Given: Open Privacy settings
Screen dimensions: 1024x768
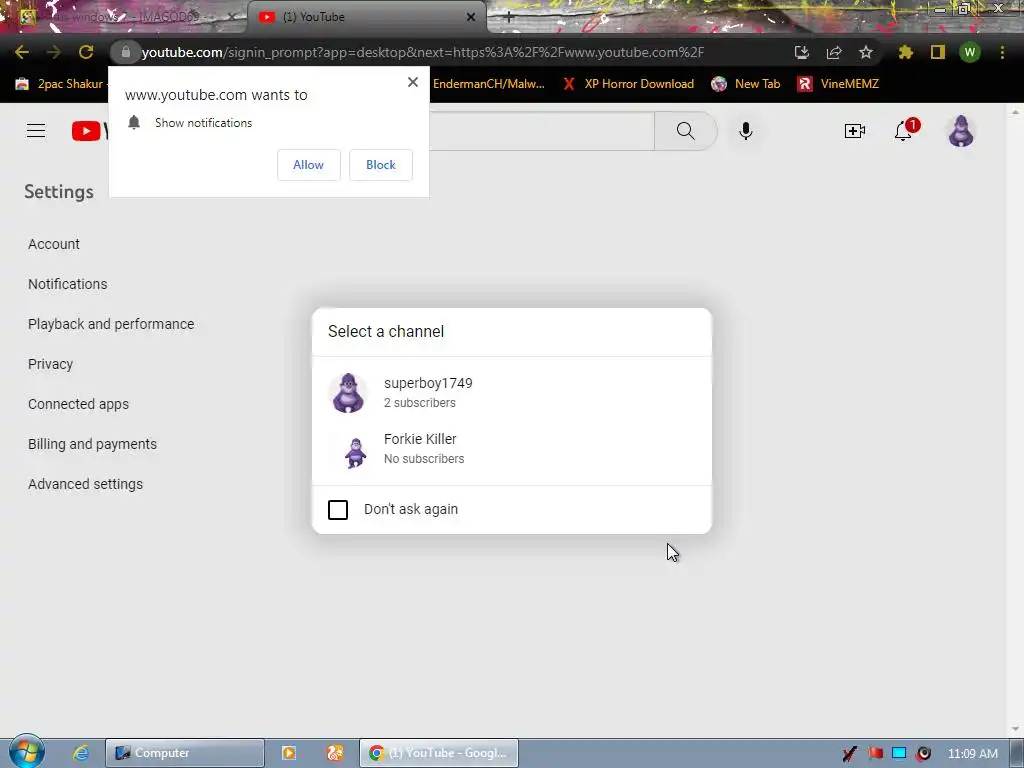Looking at the screenshot, I should click(50, 364).
